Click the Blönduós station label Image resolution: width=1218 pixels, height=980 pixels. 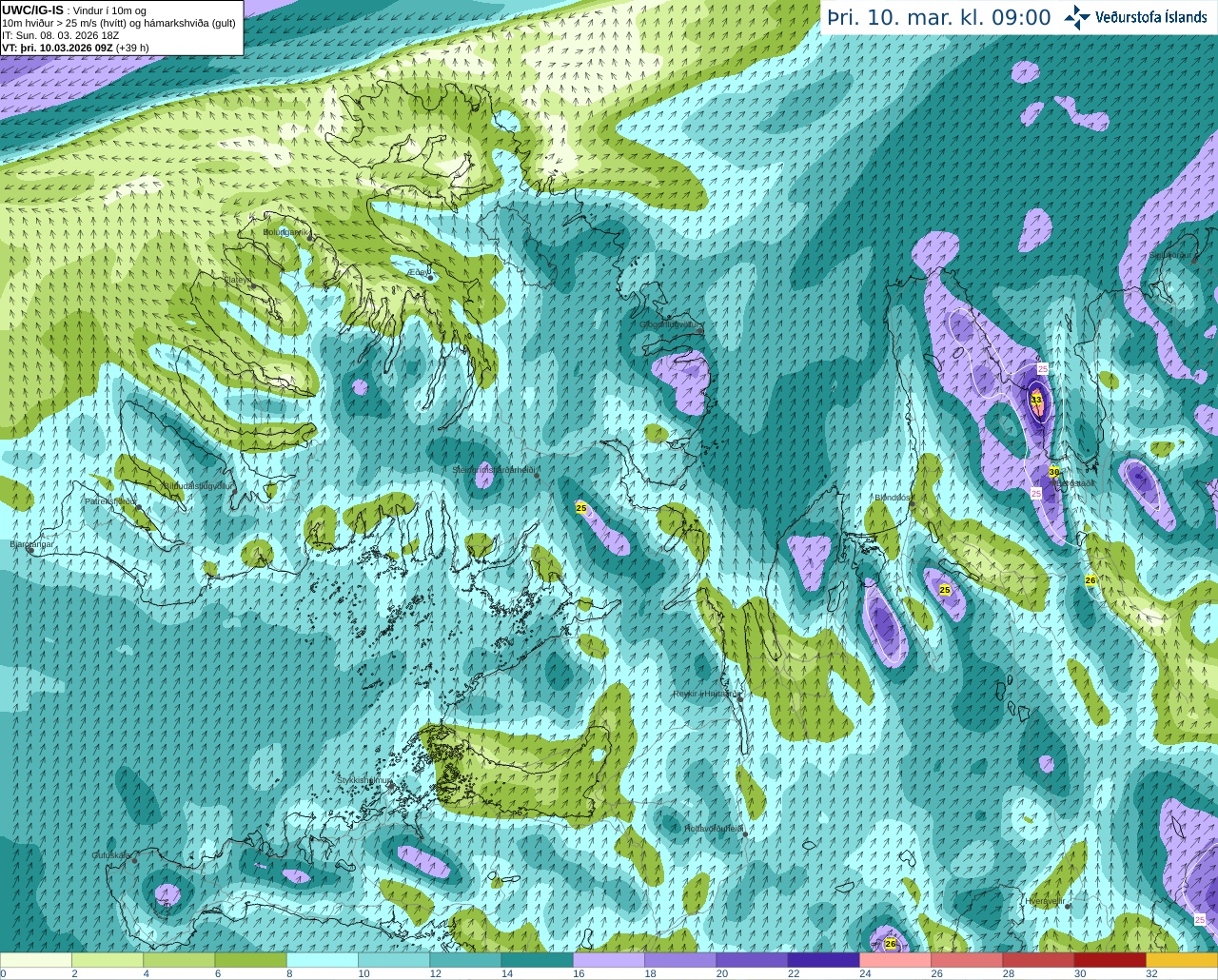[x=893, y=498]
